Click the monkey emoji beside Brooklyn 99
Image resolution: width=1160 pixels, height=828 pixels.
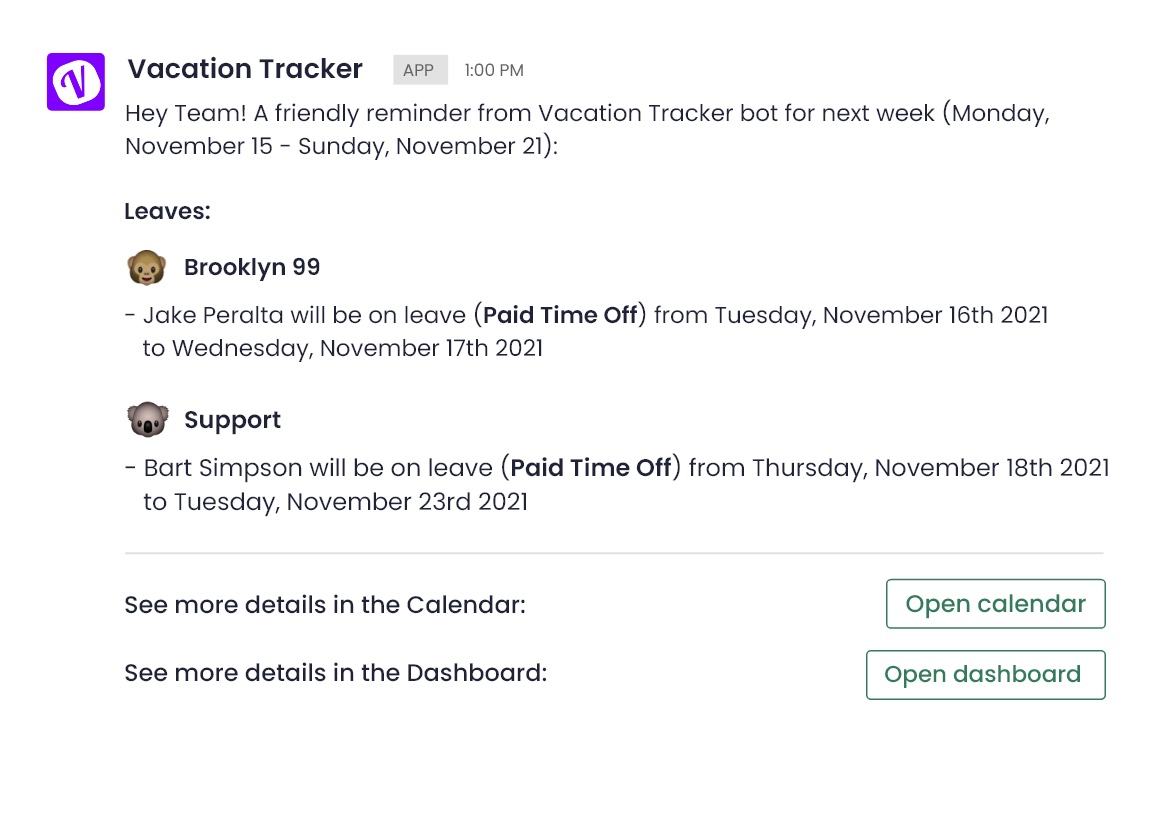tap(146, 267)
